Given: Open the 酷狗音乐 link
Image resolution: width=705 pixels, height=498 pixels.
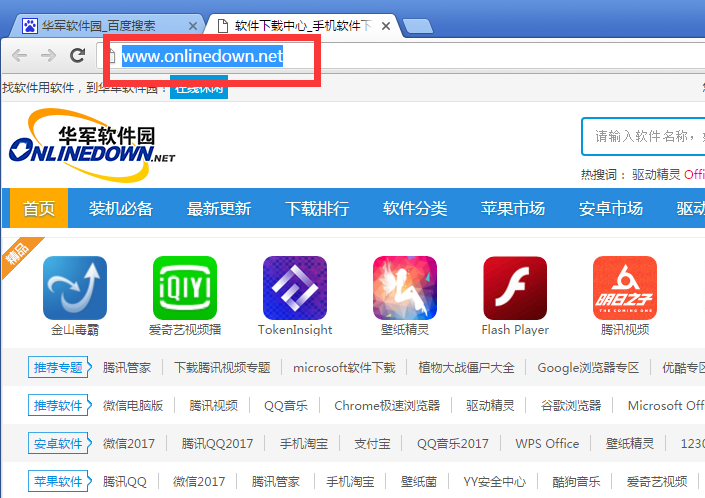Looking at the screenshot, I should pos(576,482).
